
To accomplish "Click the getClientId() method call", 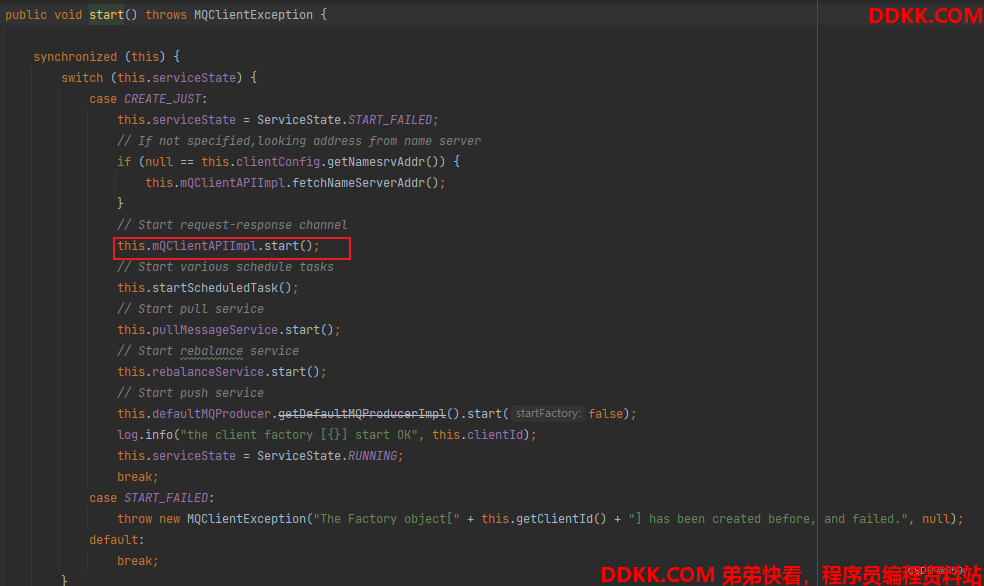I will [561, 519].
